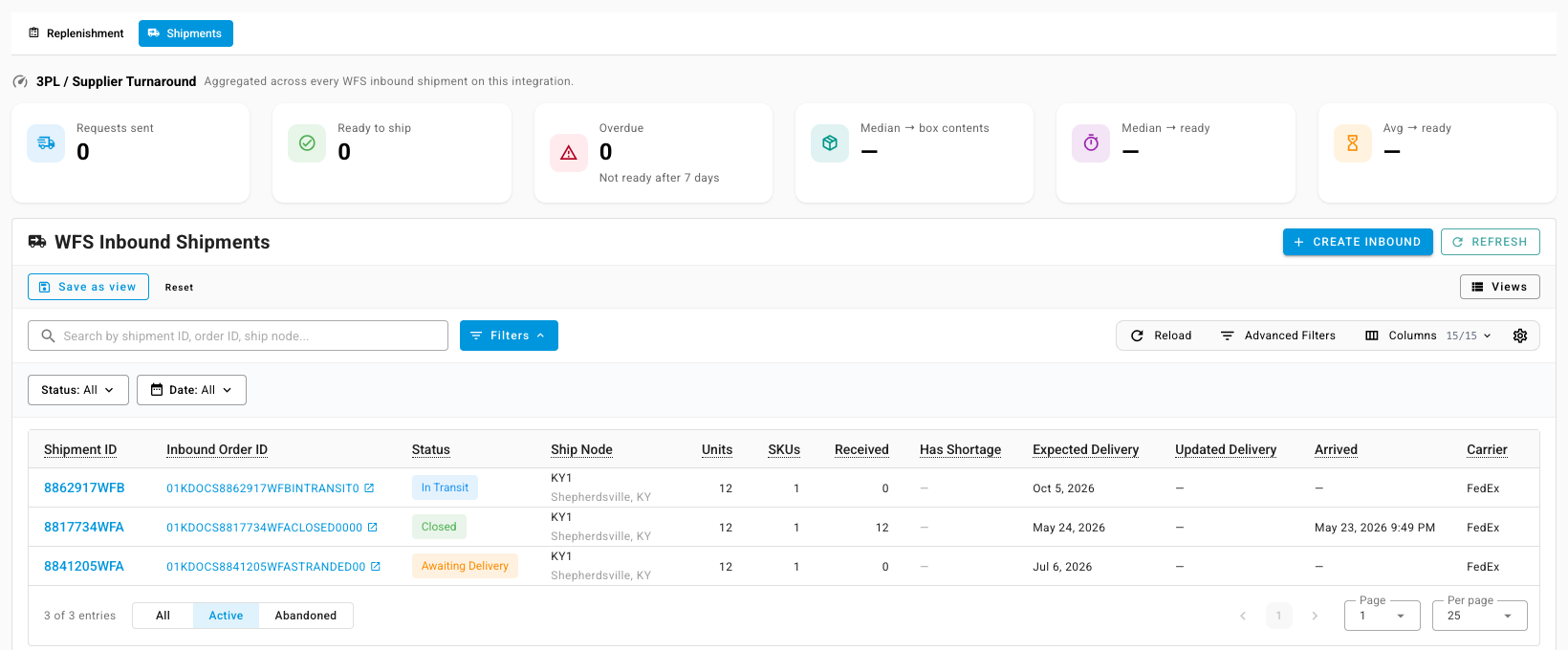Image resolution: width=1568 pixels, height=650 pixels.
Task: Open shipment 8862917WFB link
Action: [x=84, y=488]
